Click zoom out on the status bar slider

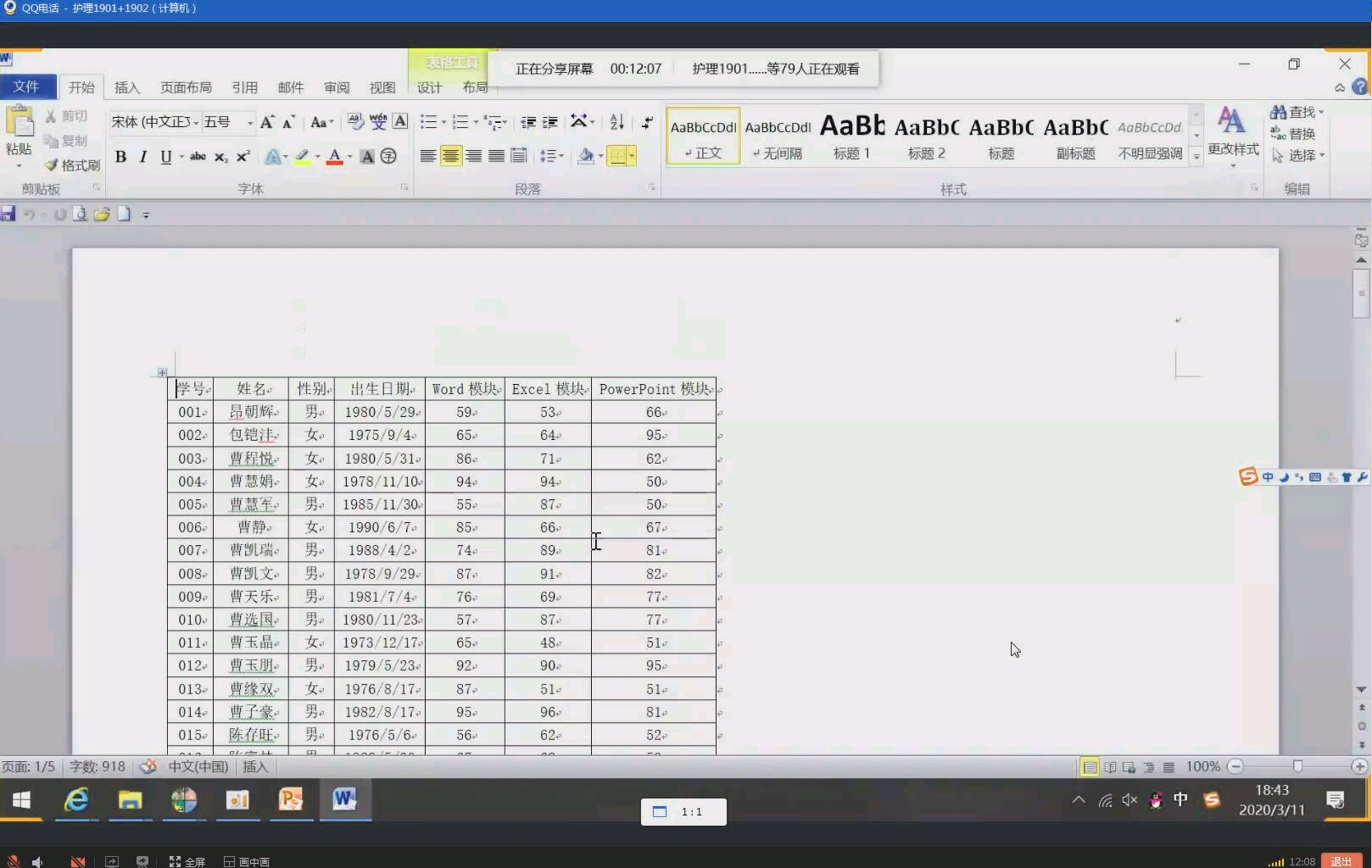pos(1235,766)
